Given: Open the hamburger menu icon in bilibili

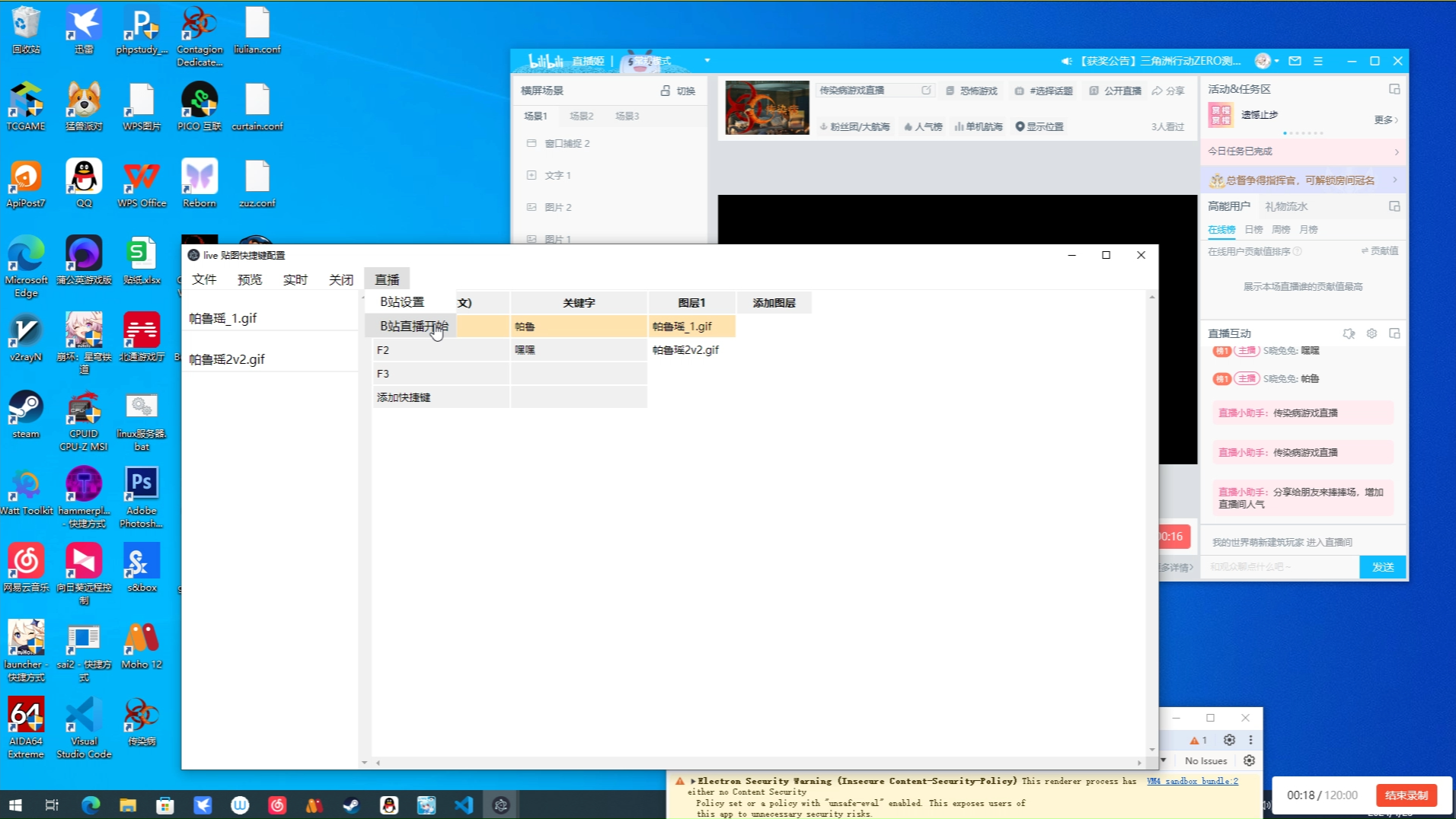Looking at the screenshot, I should [x=1318, y=61].
